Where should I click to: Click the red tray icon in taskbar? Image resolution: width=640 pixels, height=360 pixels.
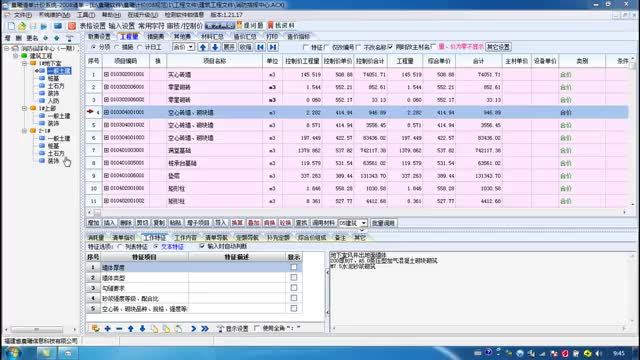click(x=565, y=353)
